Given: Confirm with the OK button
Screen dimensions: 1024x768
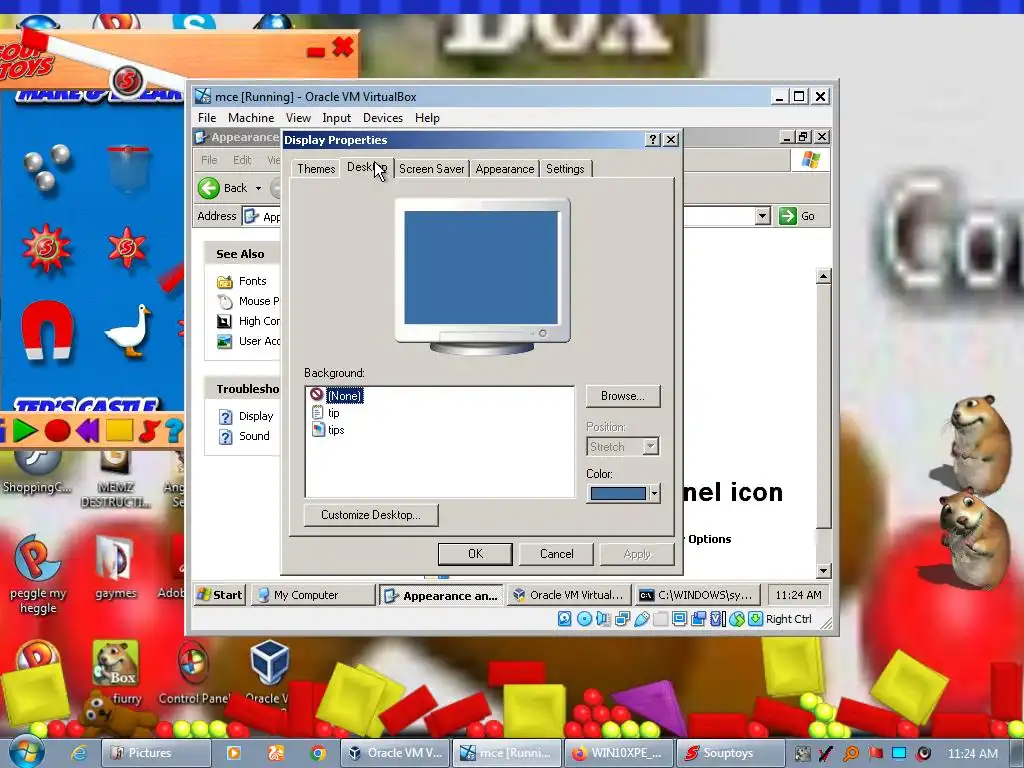Looking at the screenshot, I should pyautogui.click(x=475, y=554).
